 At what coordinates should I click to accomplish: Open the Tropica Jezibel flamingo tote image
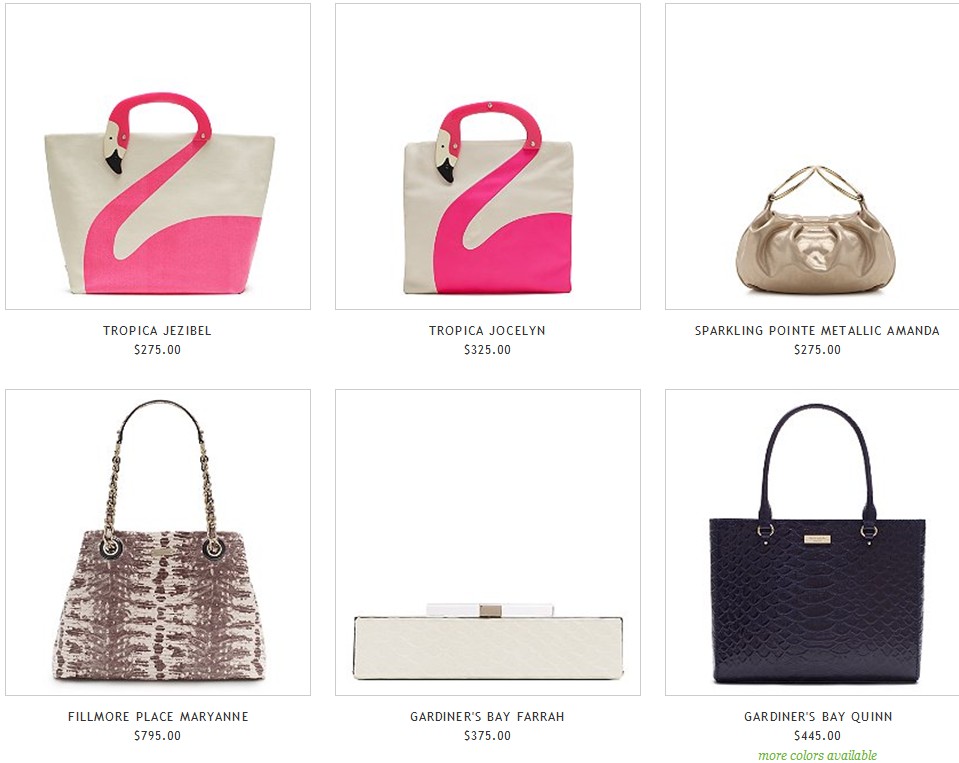point(158,157)
